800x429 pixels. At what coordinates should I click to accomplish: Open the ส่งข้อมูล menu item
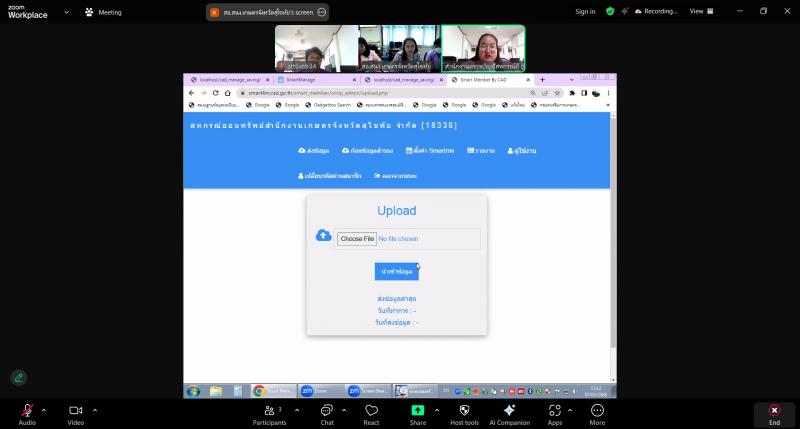[314, 150]
